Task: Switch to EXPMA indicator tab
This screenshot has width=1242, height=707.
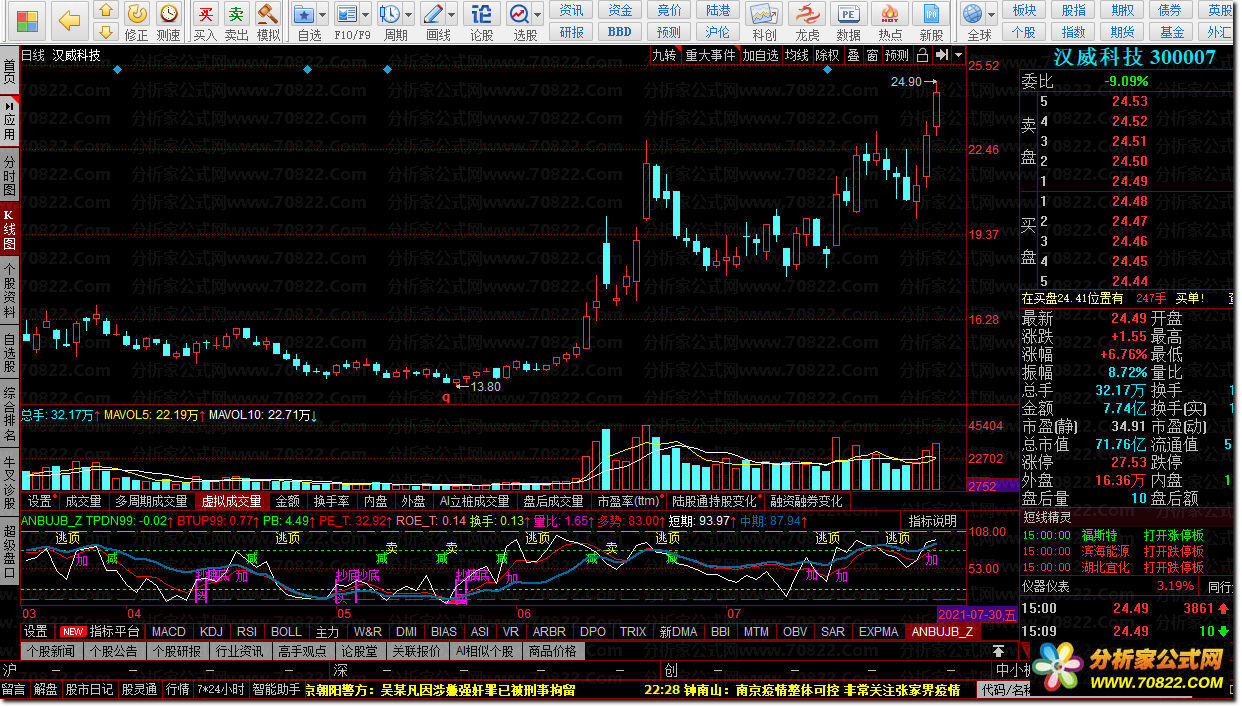Action: tap(879, 632)
